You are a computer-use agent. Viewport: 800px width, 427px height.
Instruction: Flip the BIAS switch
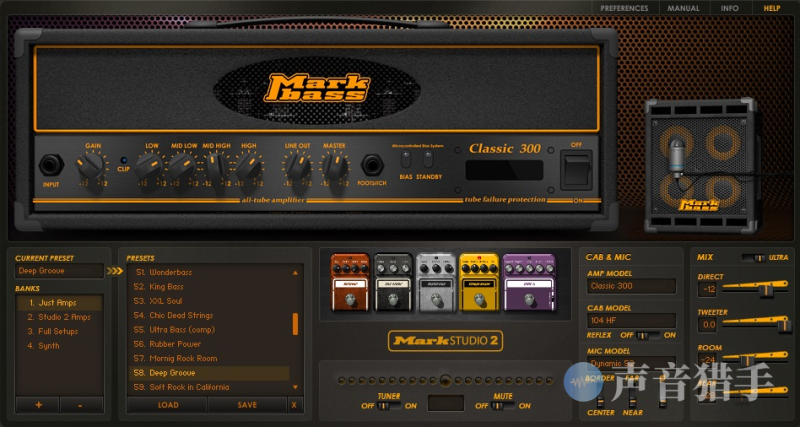coord(406,159)
